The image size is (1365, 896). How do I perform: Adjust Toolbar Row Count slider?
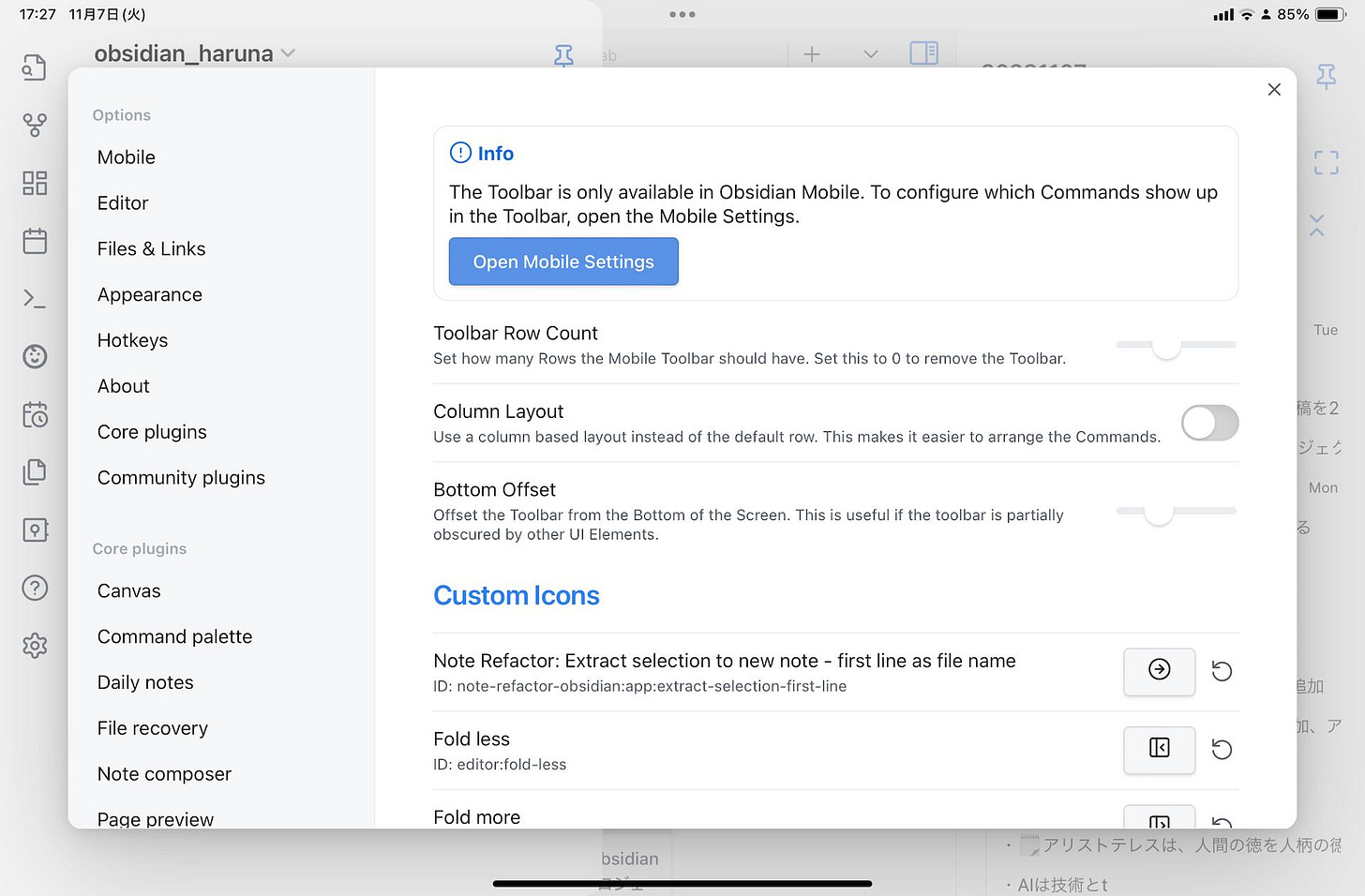[x=1176, y=345]
